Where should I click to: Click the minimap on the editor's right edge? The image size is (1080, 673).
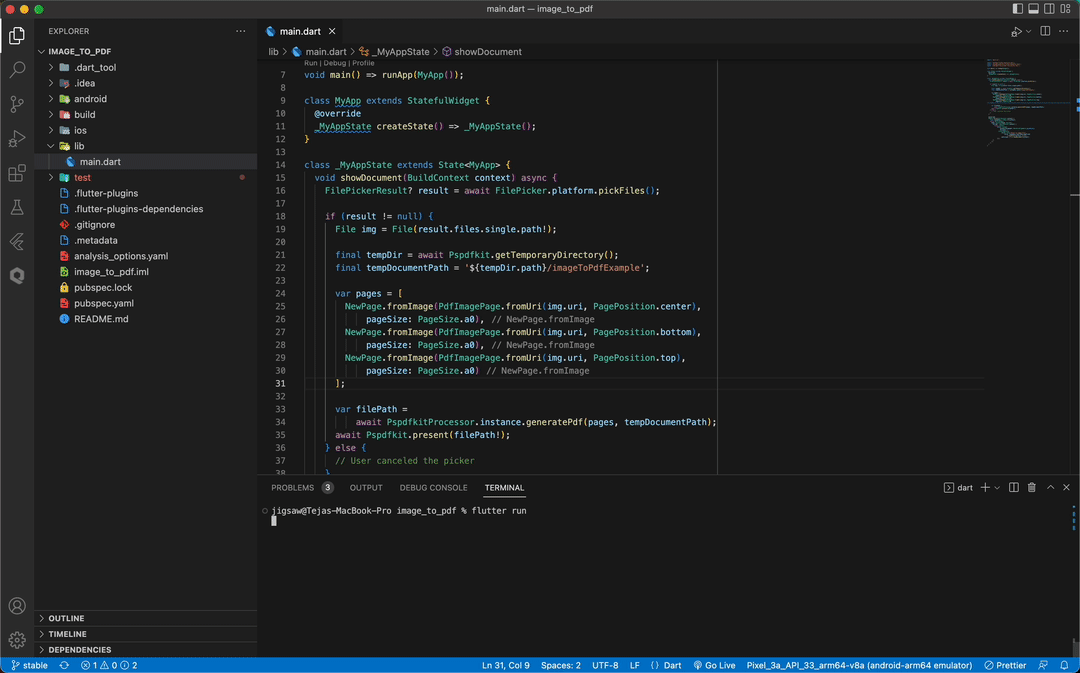(x=1045, y=100)
